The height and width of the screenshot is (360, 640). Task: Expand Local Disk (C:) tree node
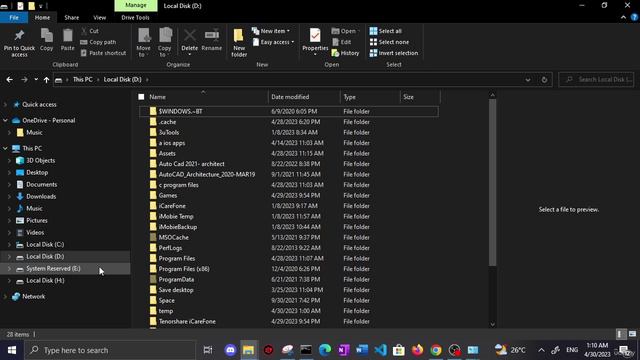tap(9, 244)
